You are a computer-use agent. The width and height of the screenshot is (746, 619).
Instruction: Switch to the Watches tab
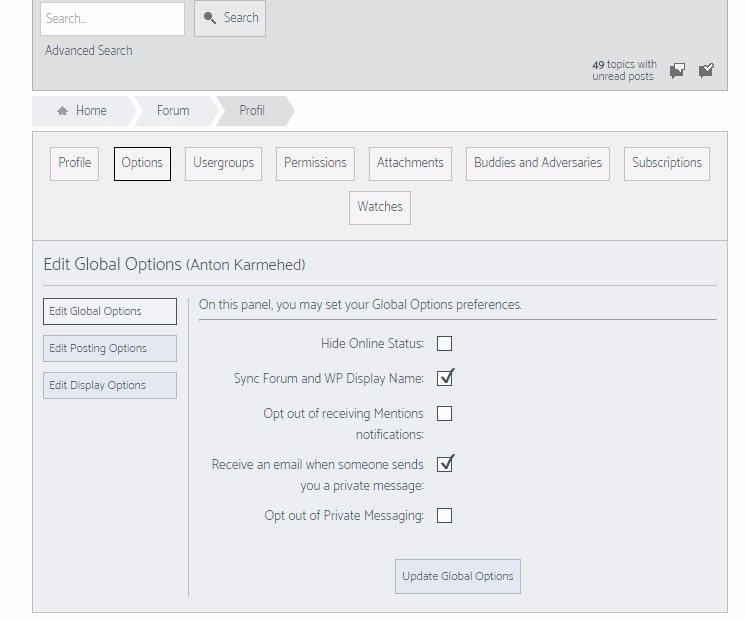point(380,207)
